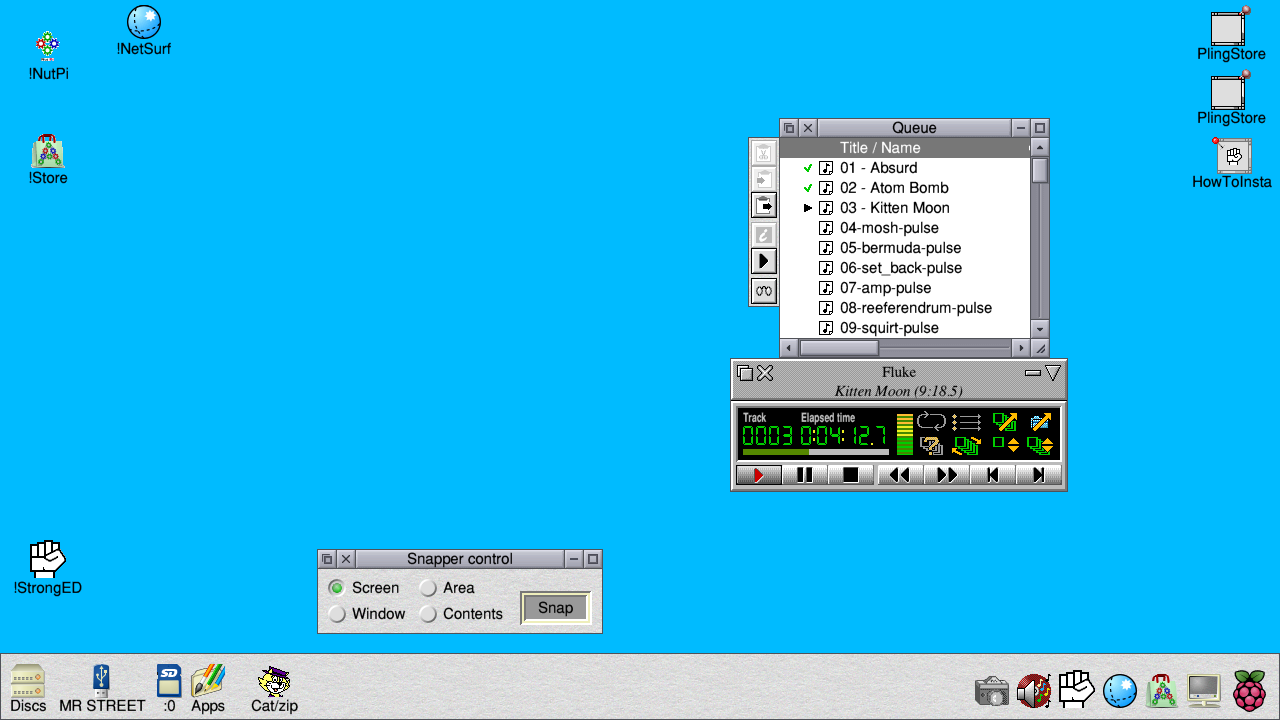Select the Area radio button in Snapper control

tap(429, 588)
